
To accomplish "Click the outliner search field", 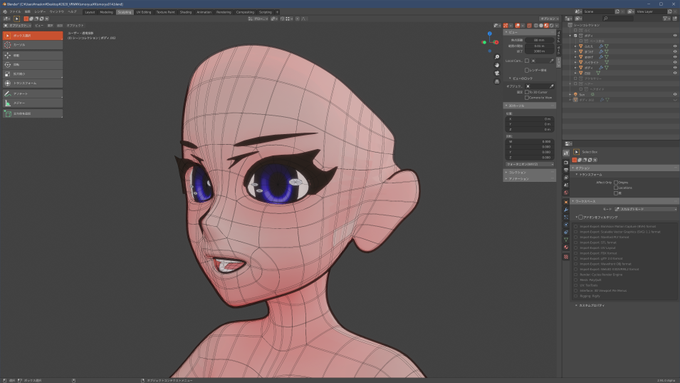I will tap(618, 19).
